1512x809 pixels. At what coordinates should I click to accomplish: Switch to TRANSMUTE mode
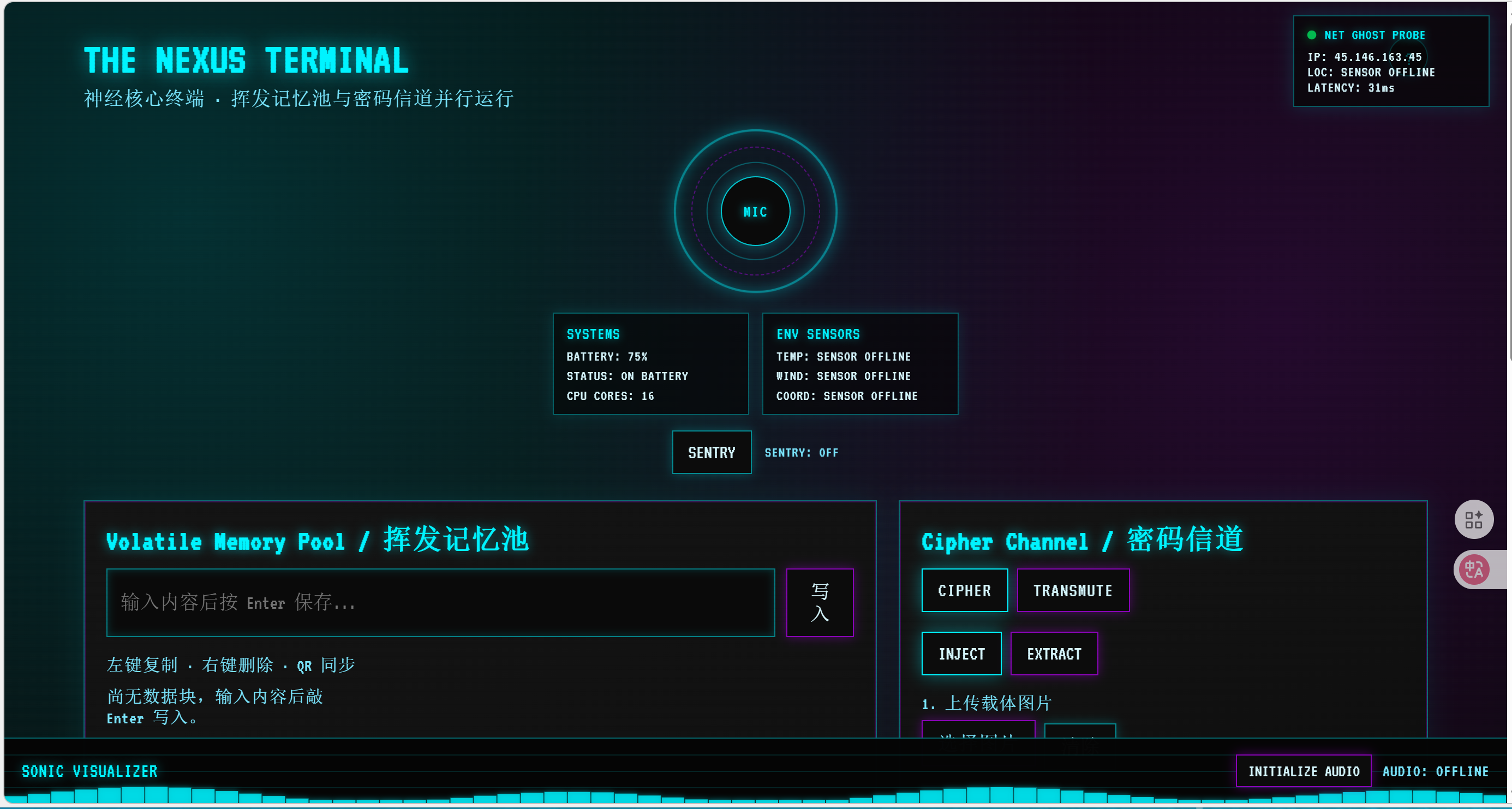(x=1072, y=590)
